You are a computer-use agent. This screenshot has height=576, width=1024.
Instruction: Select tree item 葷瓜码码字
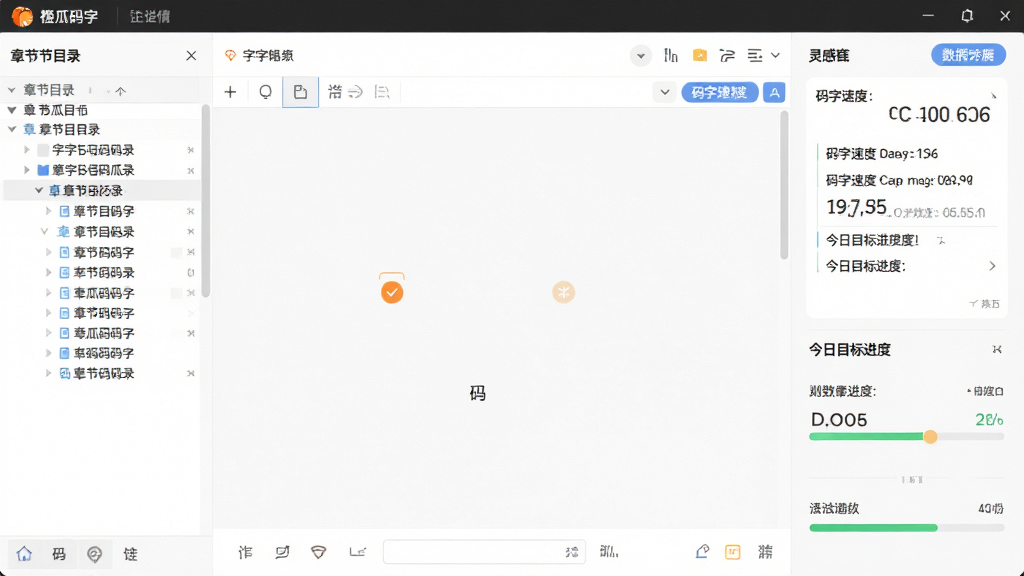104,333
